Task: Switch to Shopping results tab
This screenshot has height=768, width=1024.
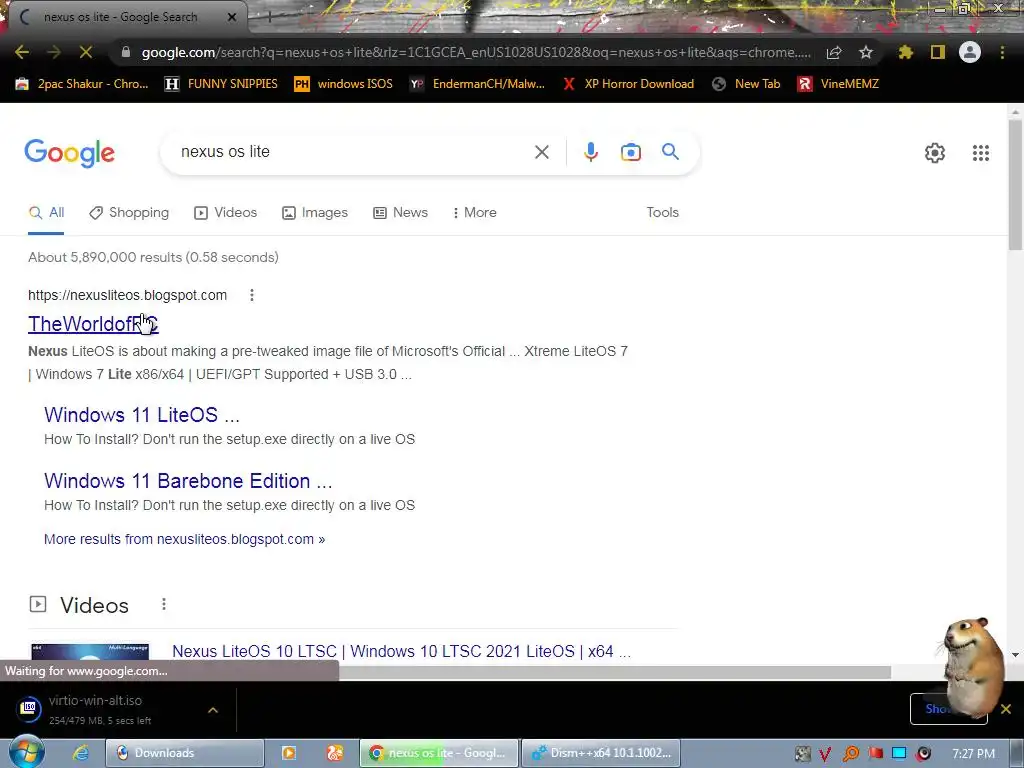Action: pos(129,212)
